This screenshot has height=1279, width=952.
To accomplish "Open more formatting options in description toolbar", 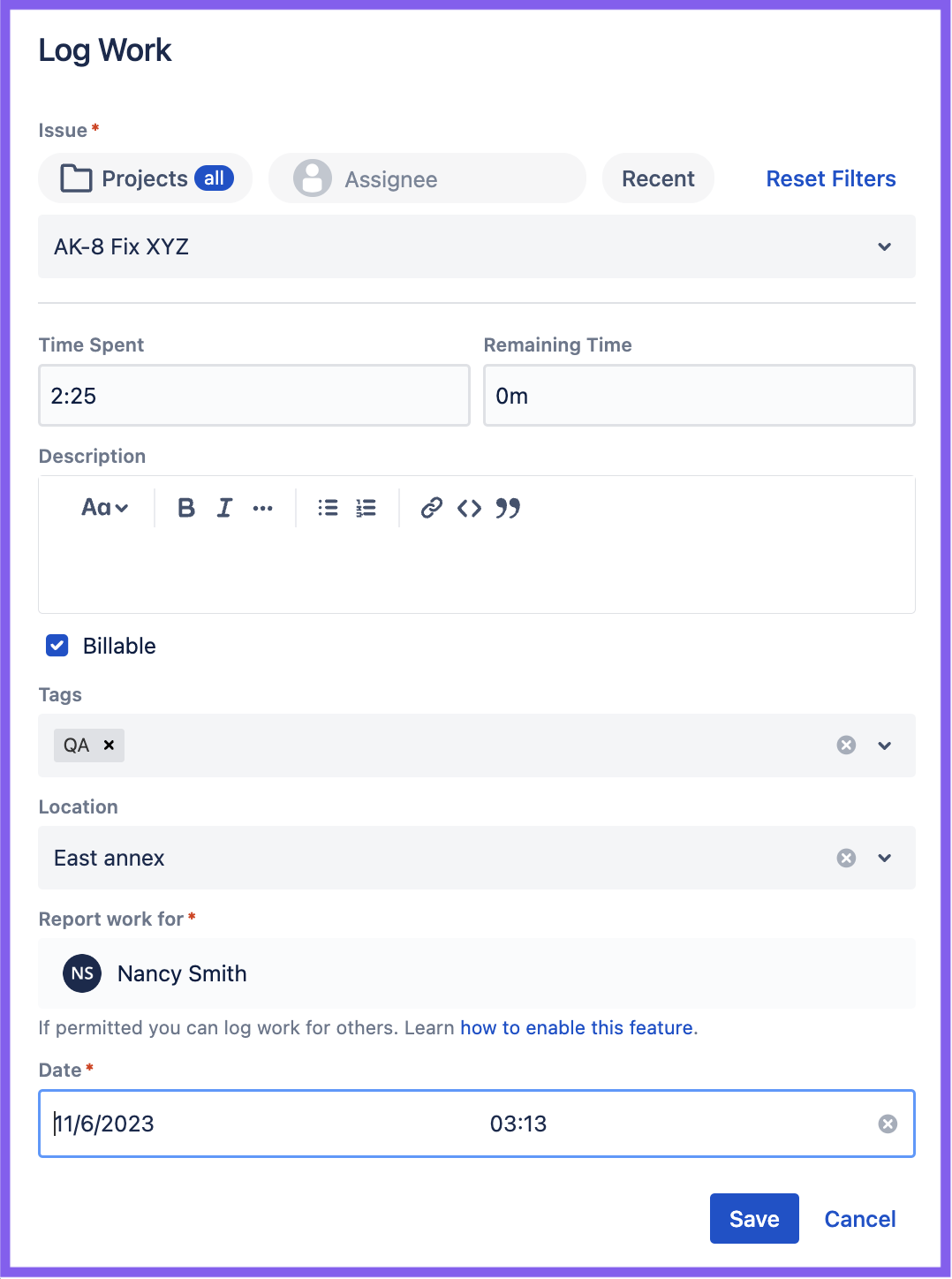I will click(x=262, y=508).
